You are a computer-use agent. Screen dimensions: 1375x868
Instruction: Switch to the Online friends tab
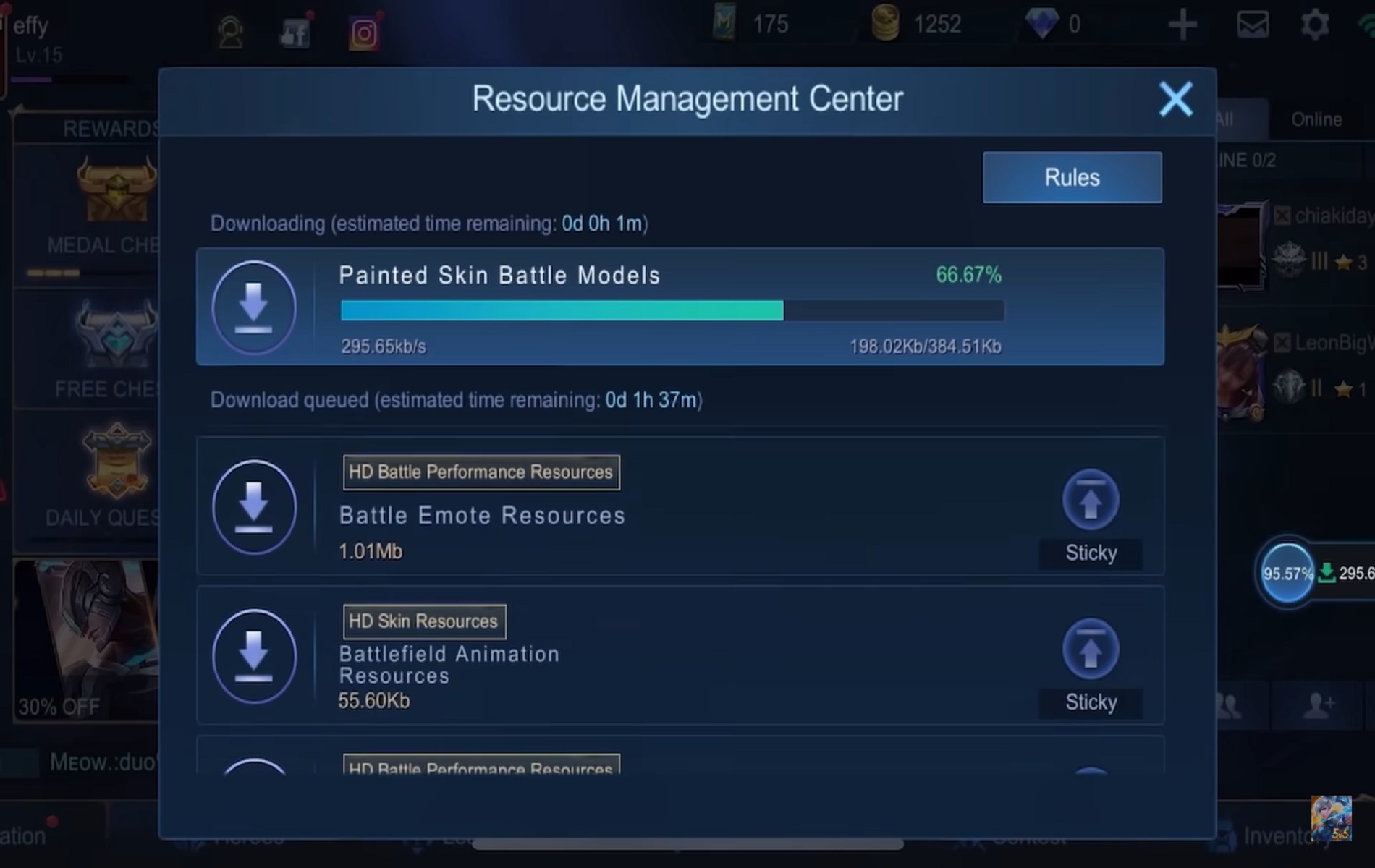pyautogui.click(x=1316, y=120)
